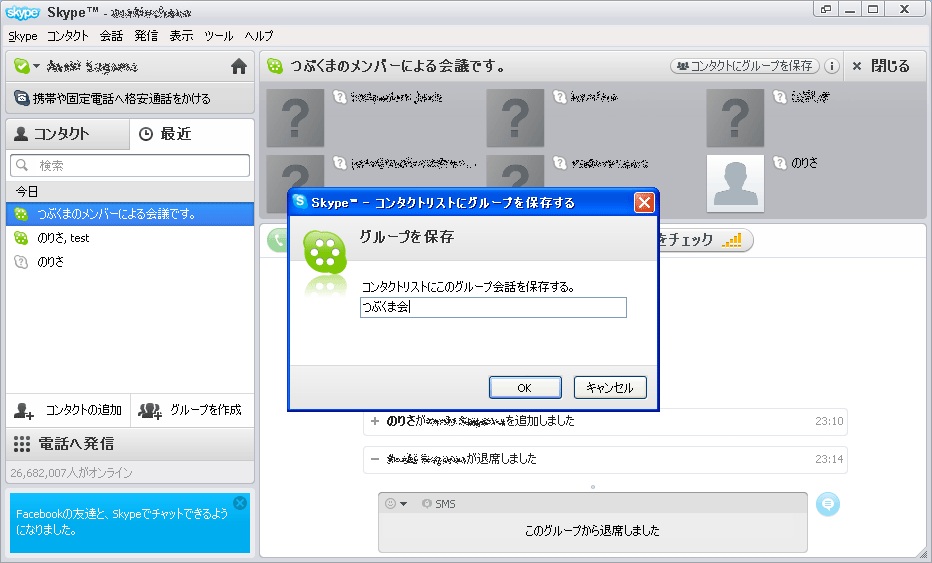
Task: Click the Skype home icon
Action: pyautogui.click(x=239, y=66)
